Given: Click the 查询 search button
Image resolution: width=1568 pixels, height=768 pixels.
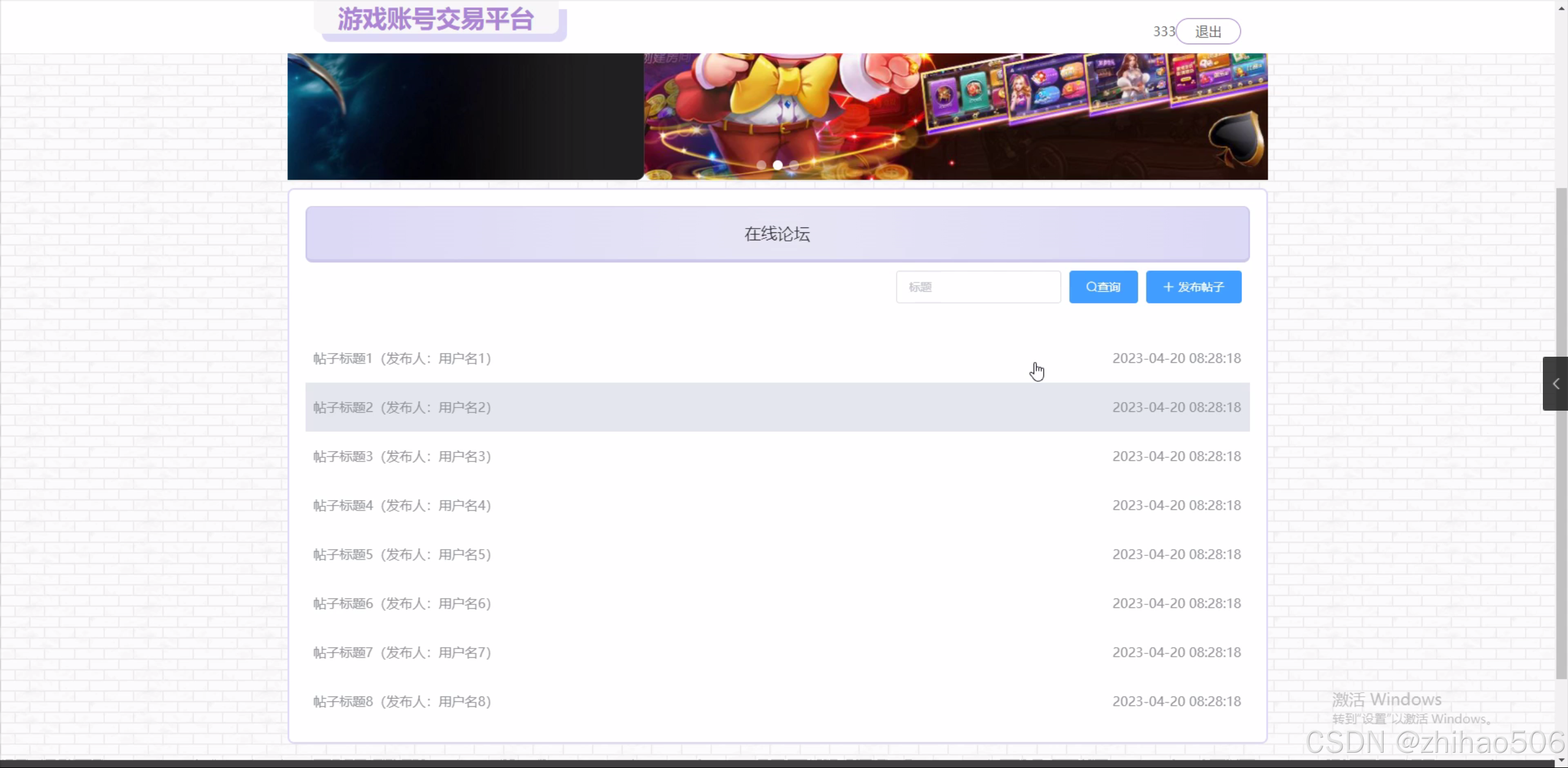Looking at the screenshot, I should 1103,287.
